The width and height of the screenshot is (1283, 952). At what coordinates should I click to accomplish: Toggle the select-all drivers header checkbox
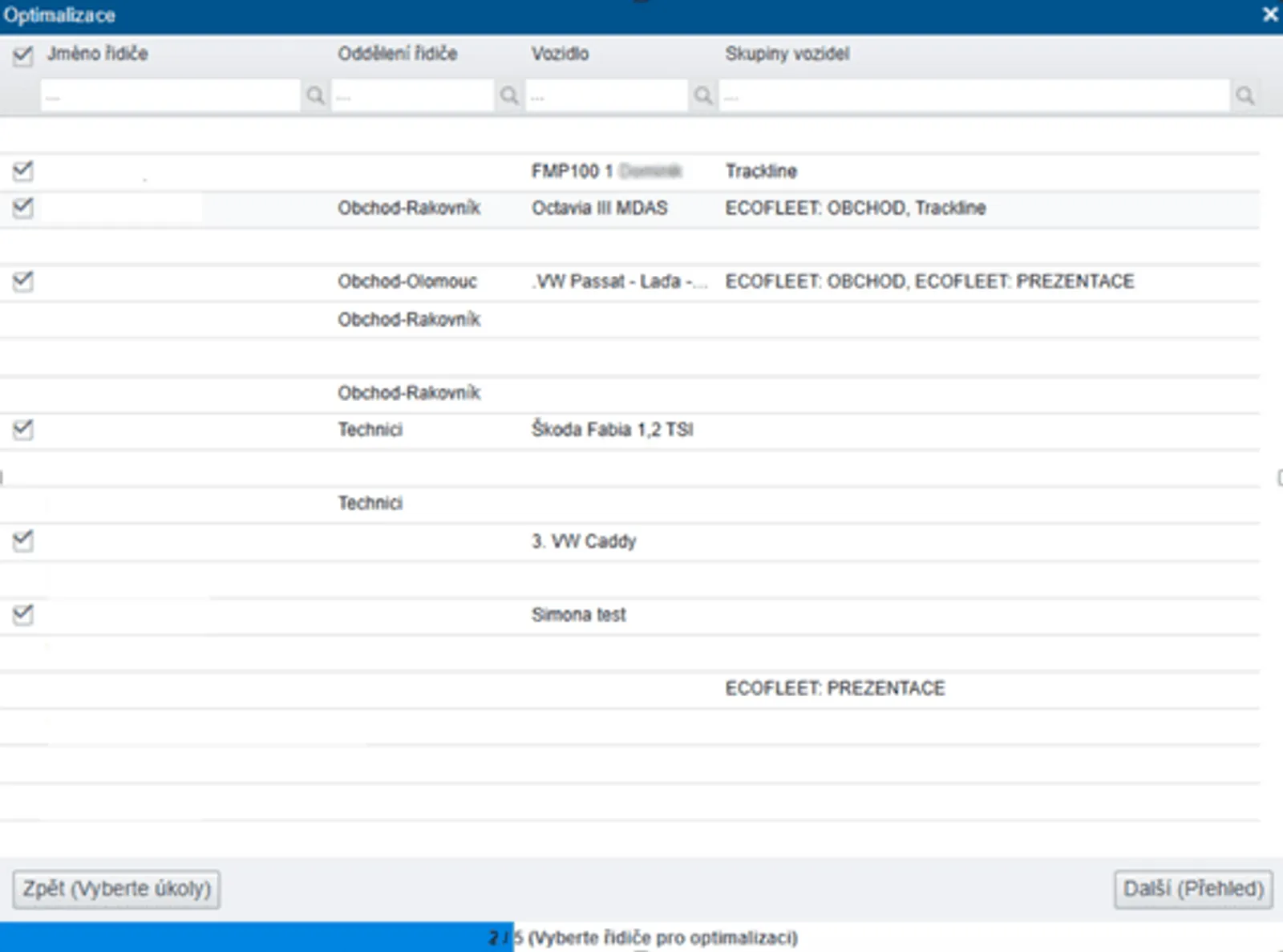coord(22,55)
